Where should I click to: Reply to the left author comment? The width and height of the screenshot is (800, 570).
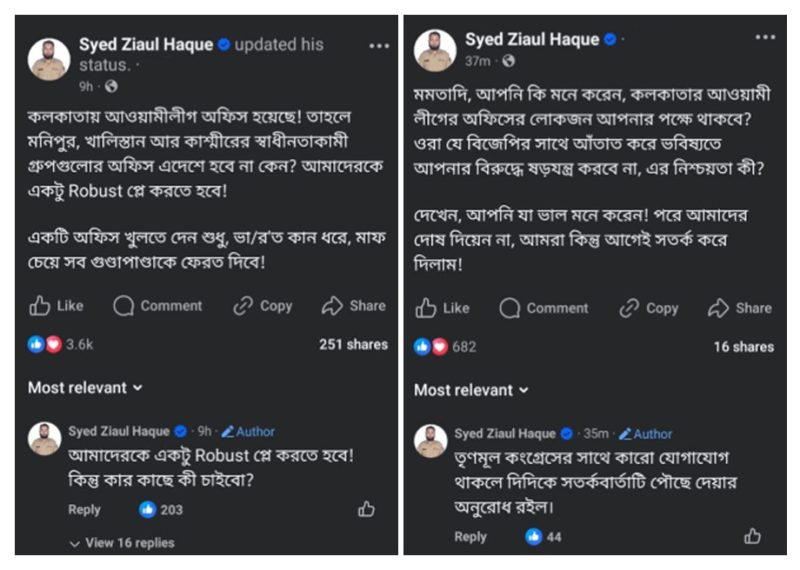coord(84,510)
